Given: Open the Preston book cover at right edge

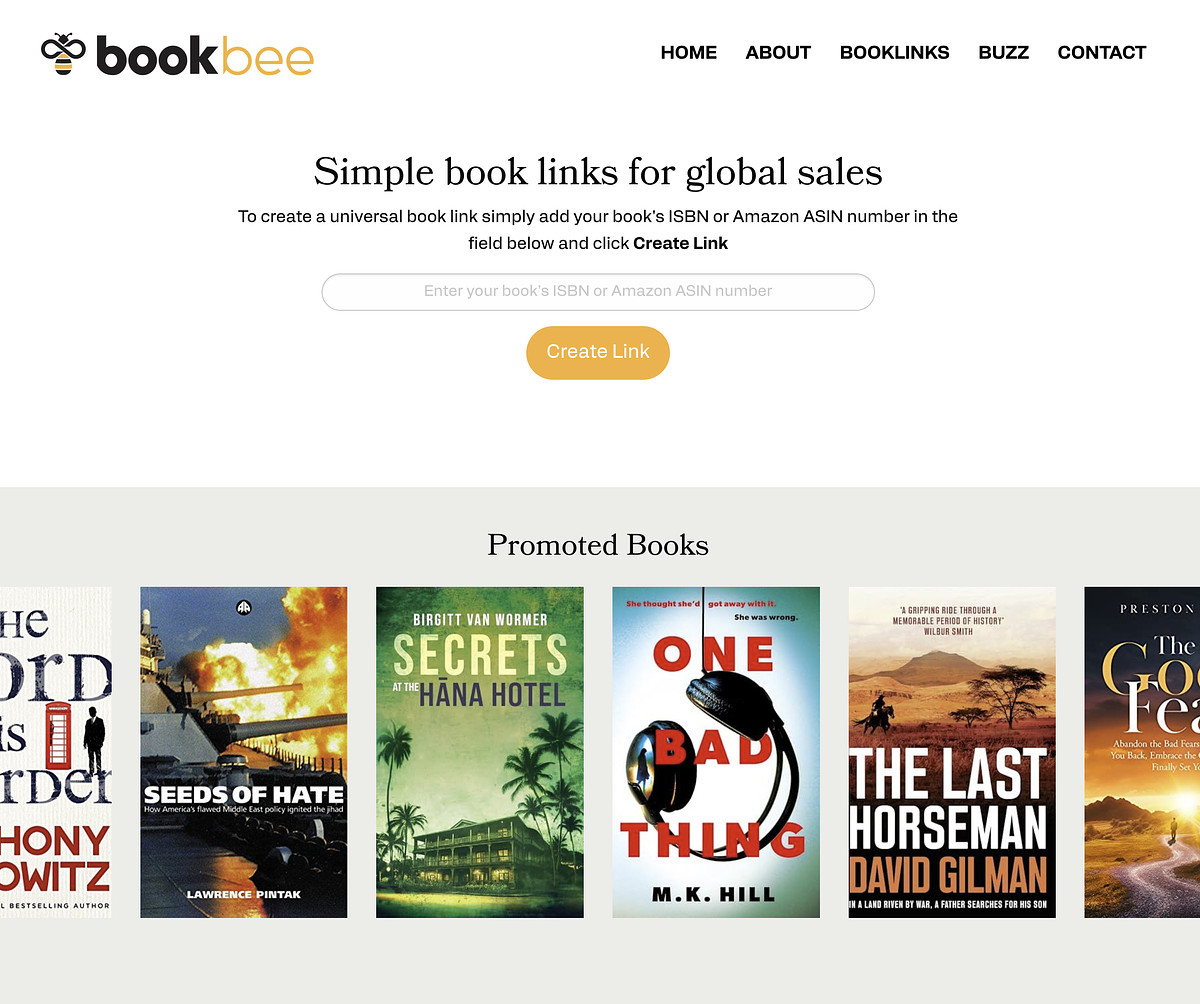Looking at the screenshot, I should (x=1142, y=752).
